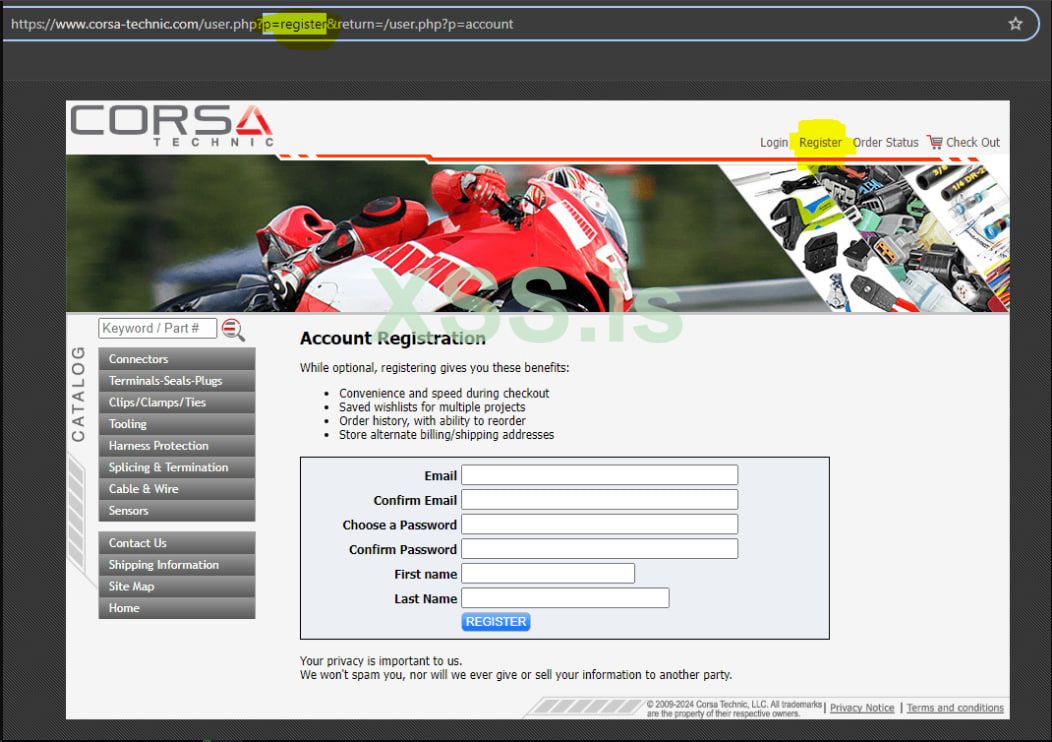The width and height of the screenshot is (1052, 742).
Task: Bookmark page with the star icon
Action: 1015,24
